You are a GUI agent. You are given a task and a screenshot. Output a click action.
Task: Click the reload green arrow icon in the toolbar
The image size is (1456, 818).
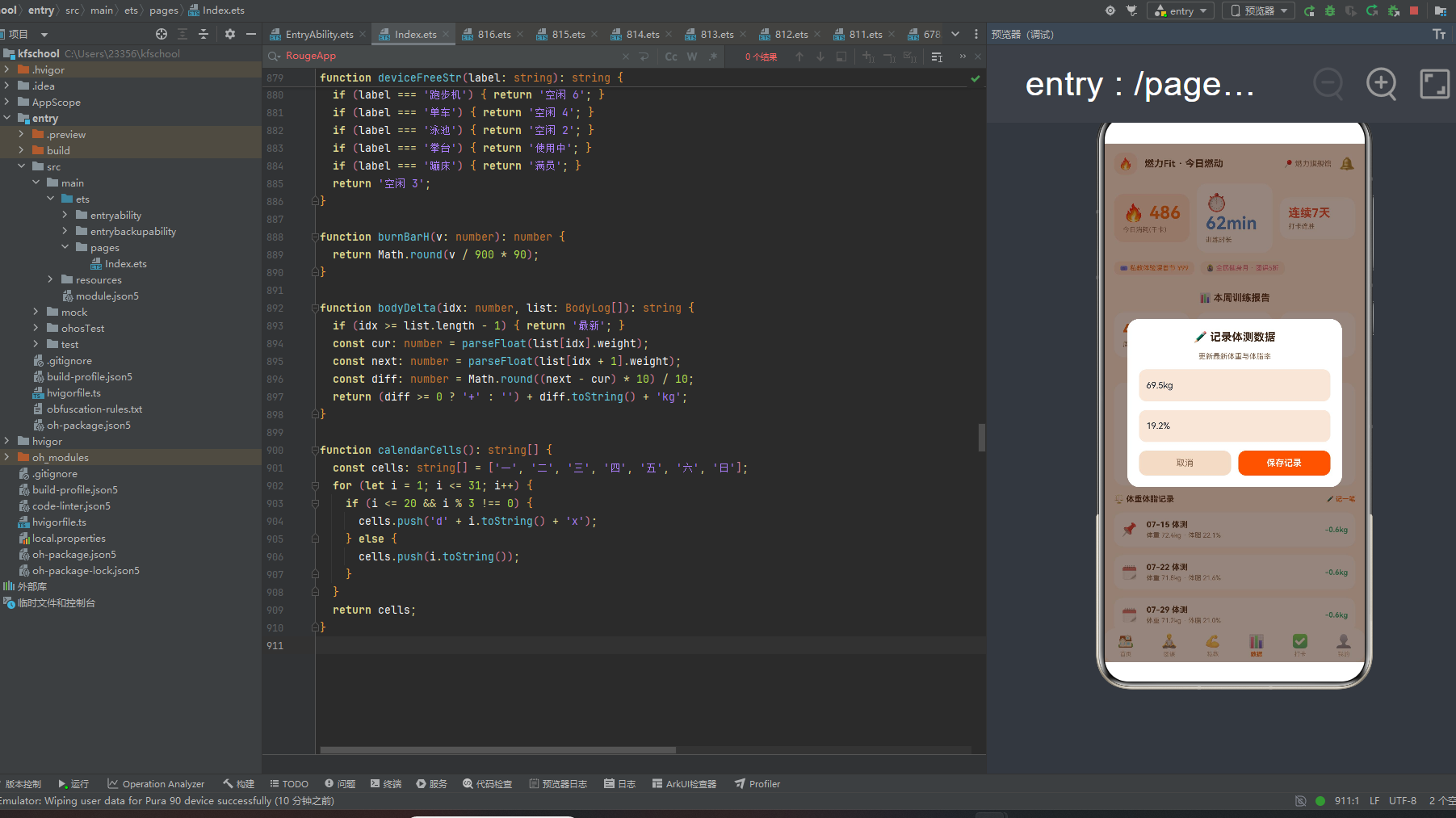[x=1371, y=10]
